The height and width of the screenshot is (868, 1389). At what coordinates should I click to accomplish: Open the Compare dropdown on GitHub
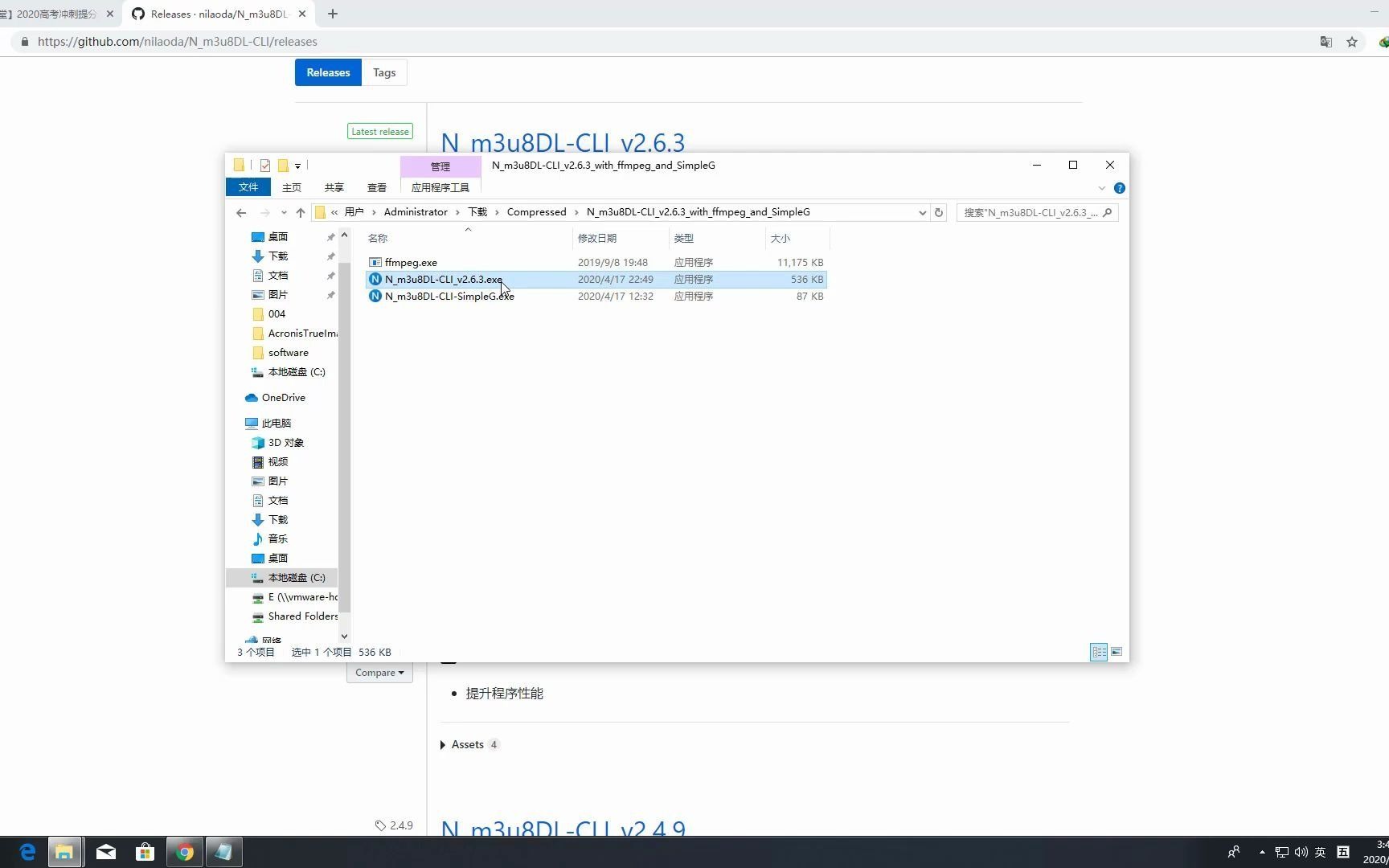(x=379, y=673)
